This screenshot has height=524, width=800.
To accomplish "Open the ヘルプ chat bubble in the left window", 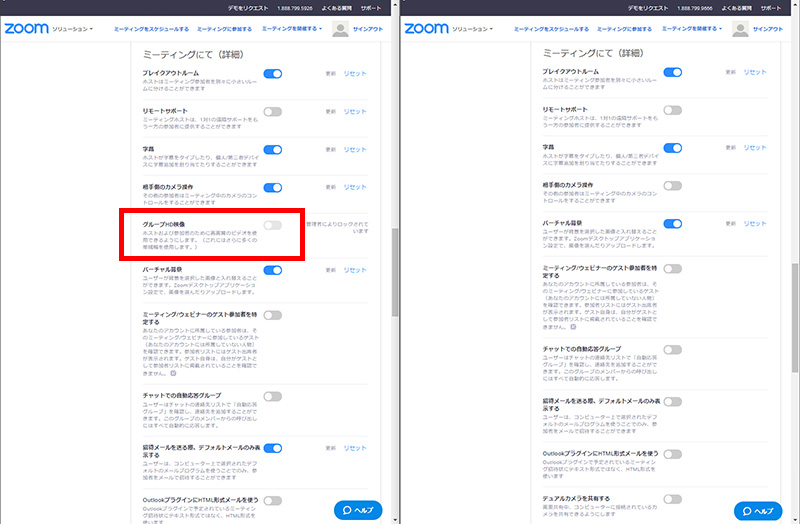I will 358,509.
